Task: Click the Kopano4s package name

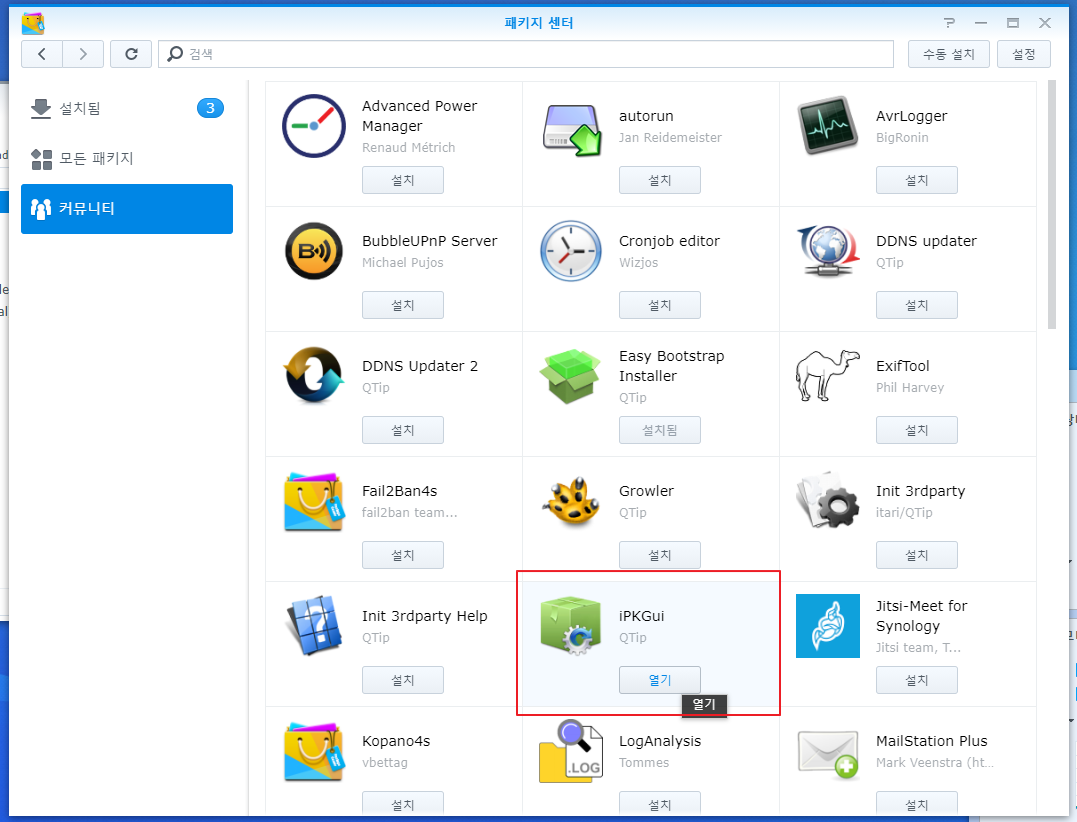Action: [x=396, y=741]
